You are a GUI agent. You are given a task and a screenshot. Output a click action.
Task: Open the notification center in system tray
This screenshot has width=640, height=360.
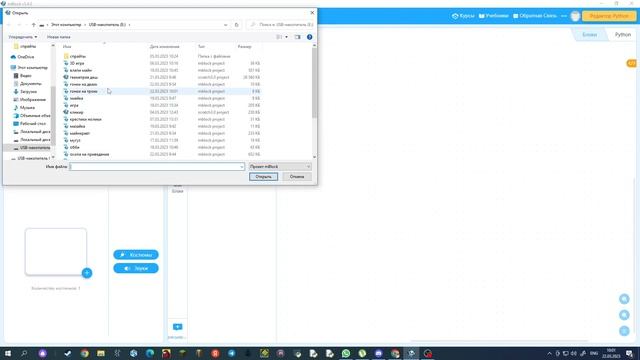(629, 353)
